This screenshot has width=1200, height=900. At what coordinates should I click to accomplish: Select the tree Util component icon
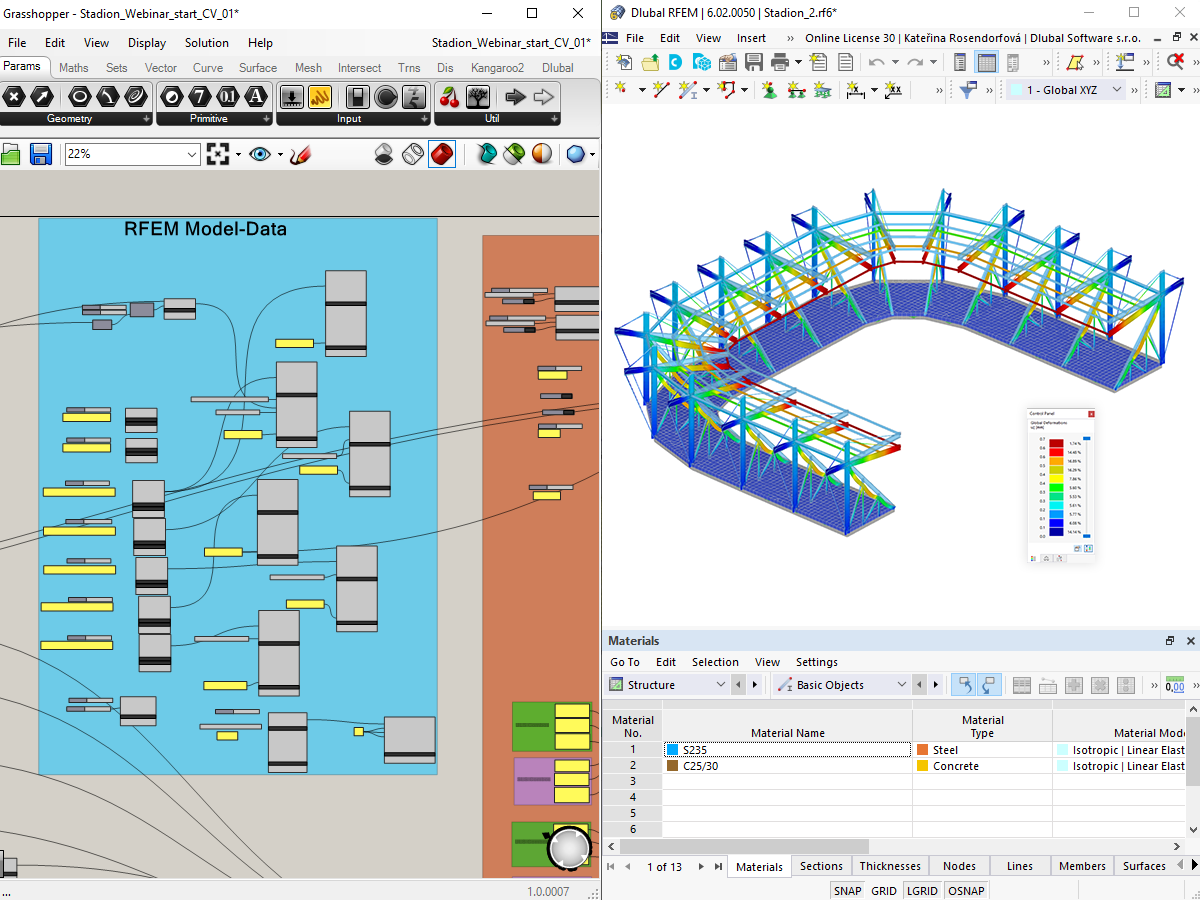pos(479,97)
